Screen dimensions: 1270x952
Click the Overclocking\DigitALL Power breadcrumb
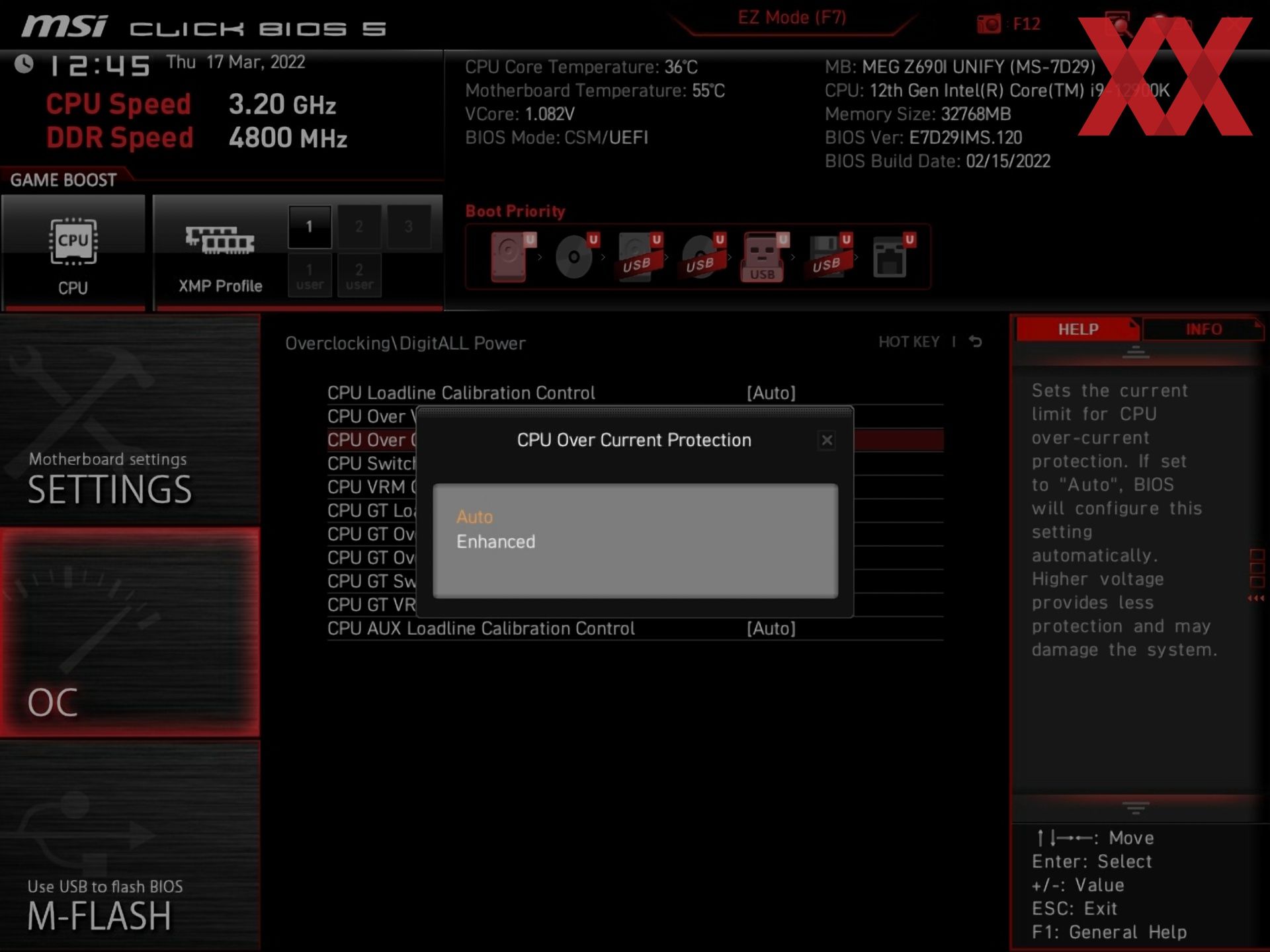tap(405, 343)
